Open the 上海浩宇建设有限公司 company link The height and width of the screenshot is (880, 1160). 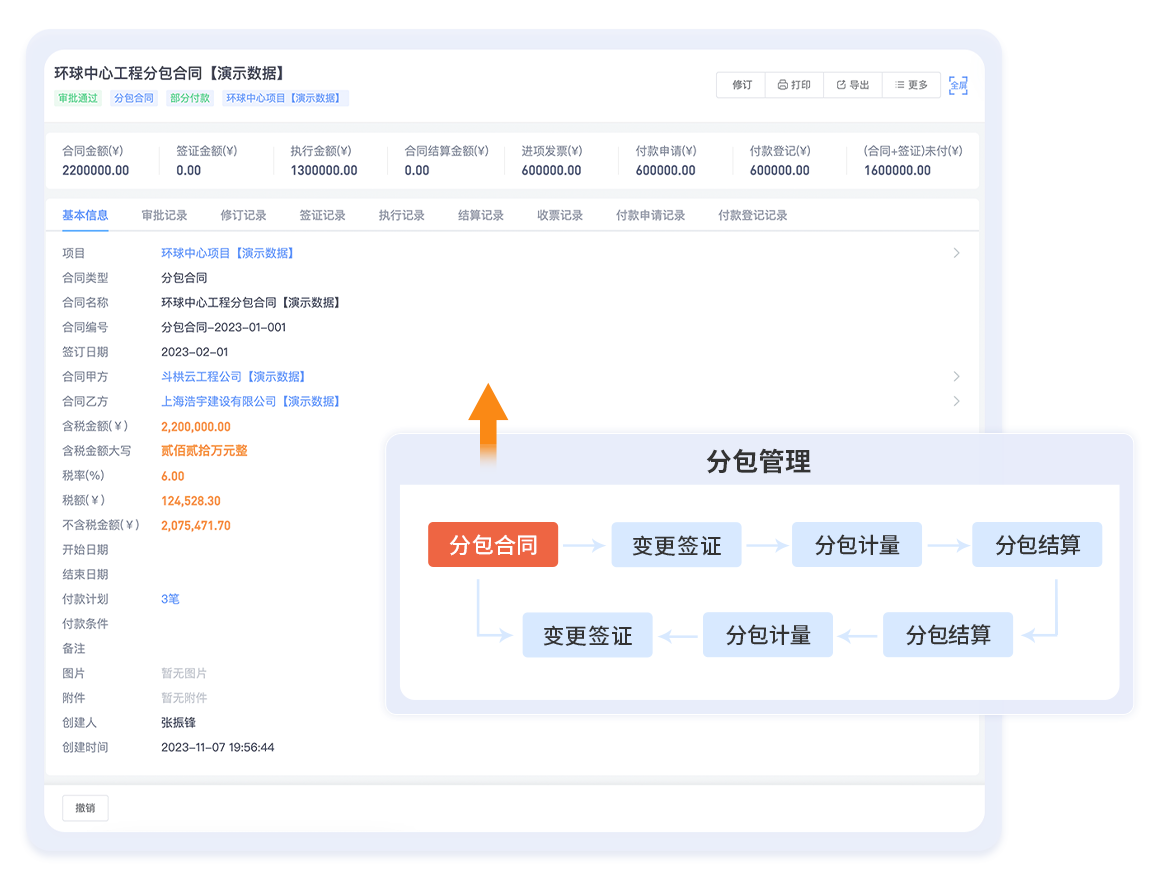click(251, 401)
